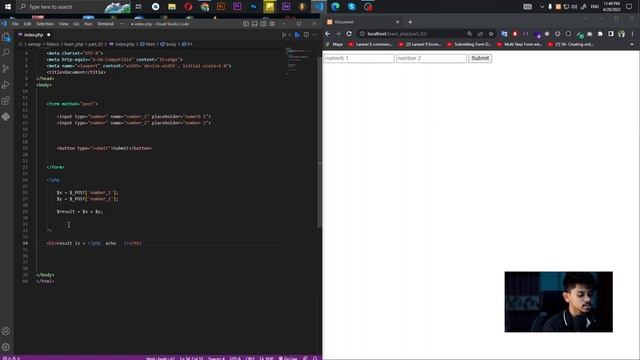Open the File menu in VS Code
The width and height of the screenshot is (640, 360).
pos(15,24)
